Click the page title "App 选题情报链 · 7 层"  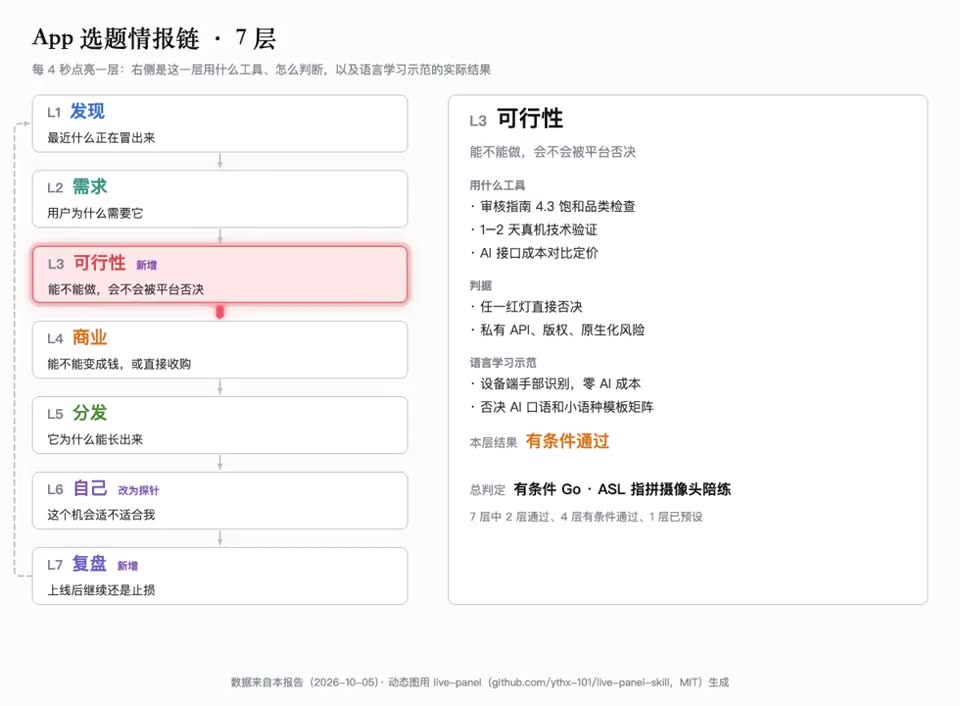point(154,39)
